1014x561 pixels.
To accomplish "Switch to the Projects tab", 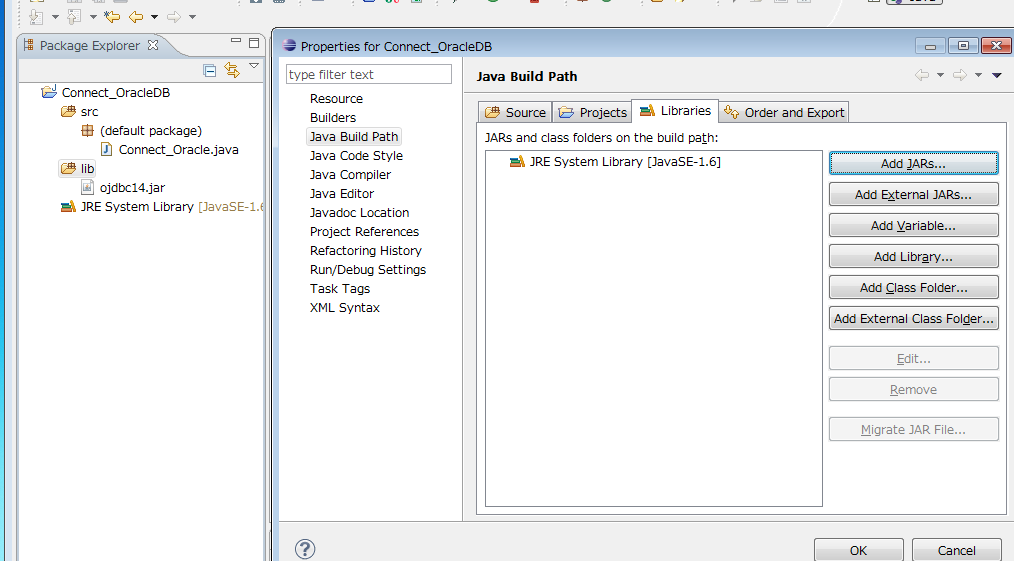I will pos(592,112).
